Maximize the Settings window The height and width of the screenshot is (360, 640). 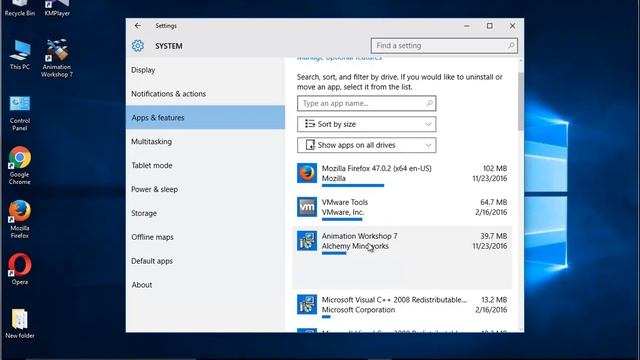click(x=489, y=26)
